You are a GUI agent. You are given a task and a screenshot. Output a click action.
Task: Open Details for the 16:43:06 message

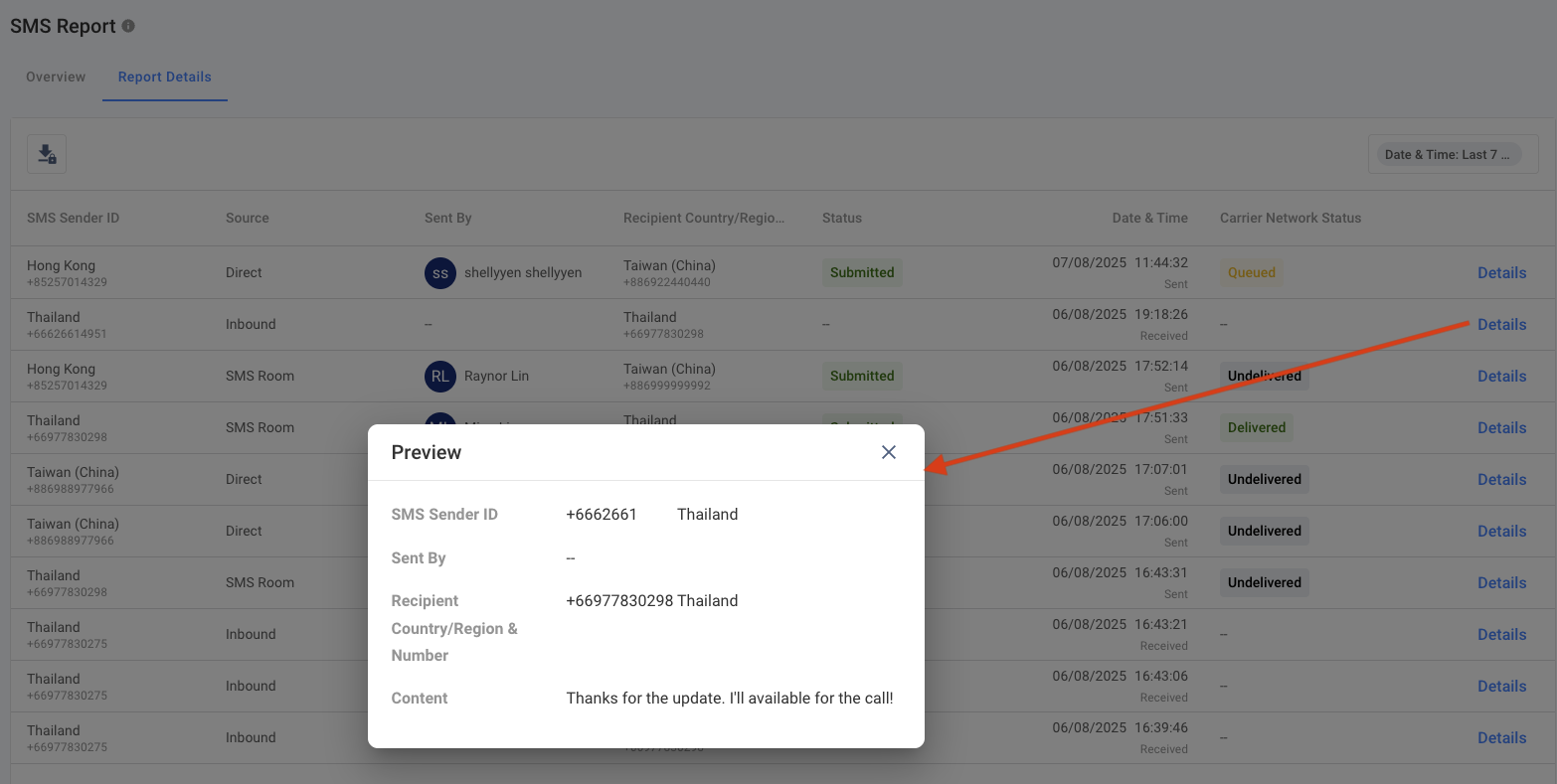coord(1502,686)
